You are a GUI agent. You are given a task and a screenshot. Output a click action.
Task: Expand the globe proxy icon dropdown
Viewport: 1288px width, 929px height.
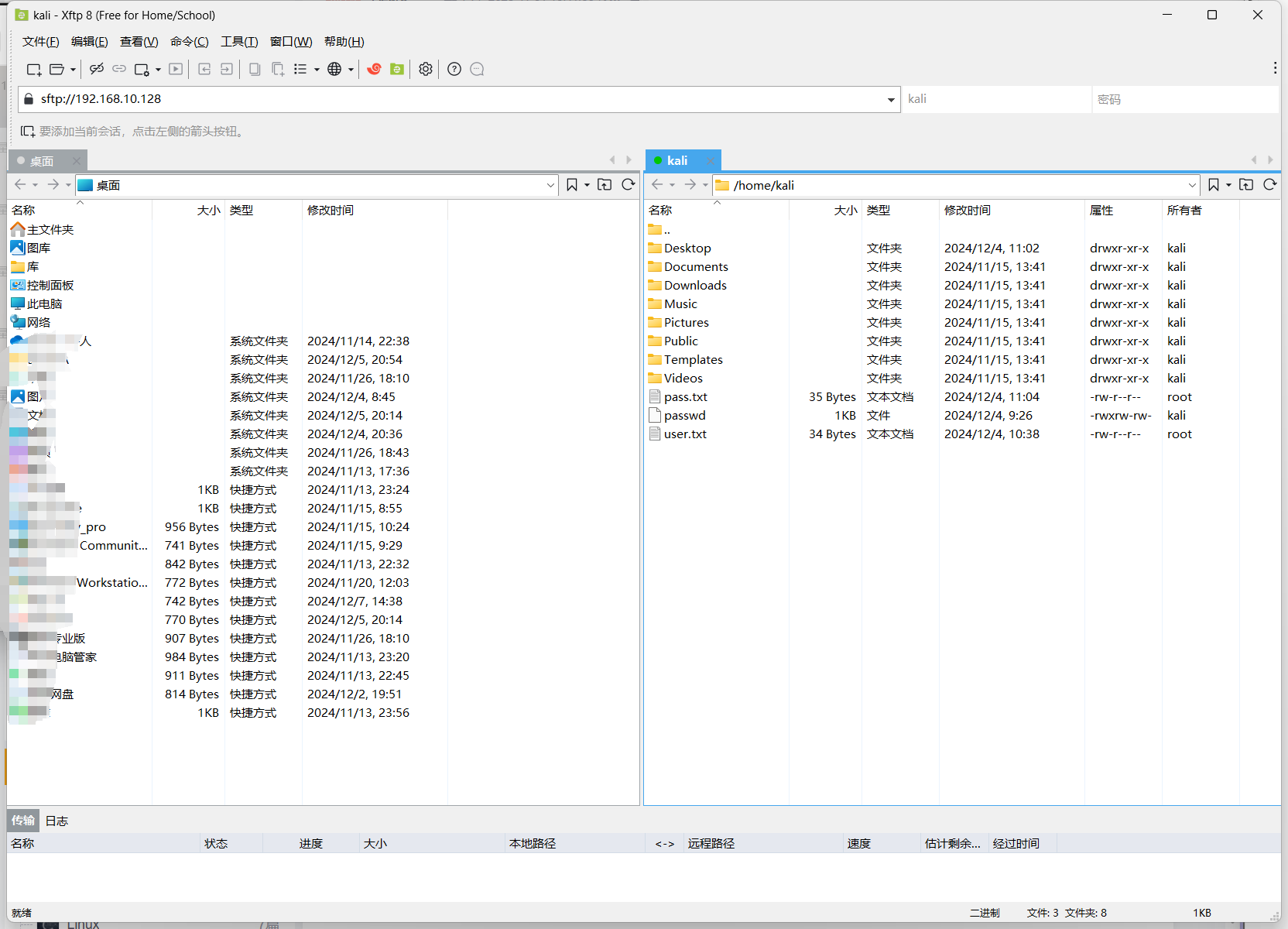click(351, 69)
